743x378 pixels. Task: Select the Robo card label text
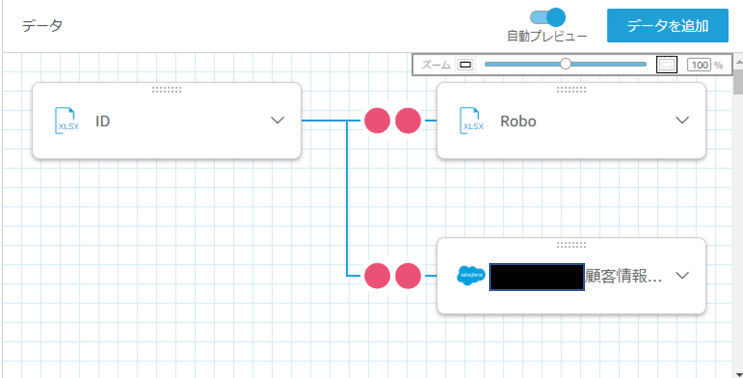(518, 121)
